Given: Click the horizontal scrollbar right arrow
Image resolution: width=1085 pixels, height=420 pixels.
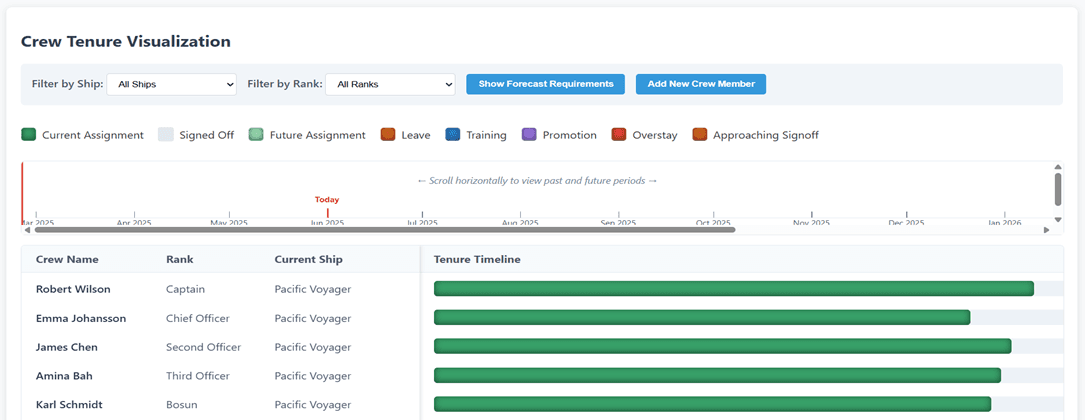Looking at the screenshot, I should tap(1046, 230).
